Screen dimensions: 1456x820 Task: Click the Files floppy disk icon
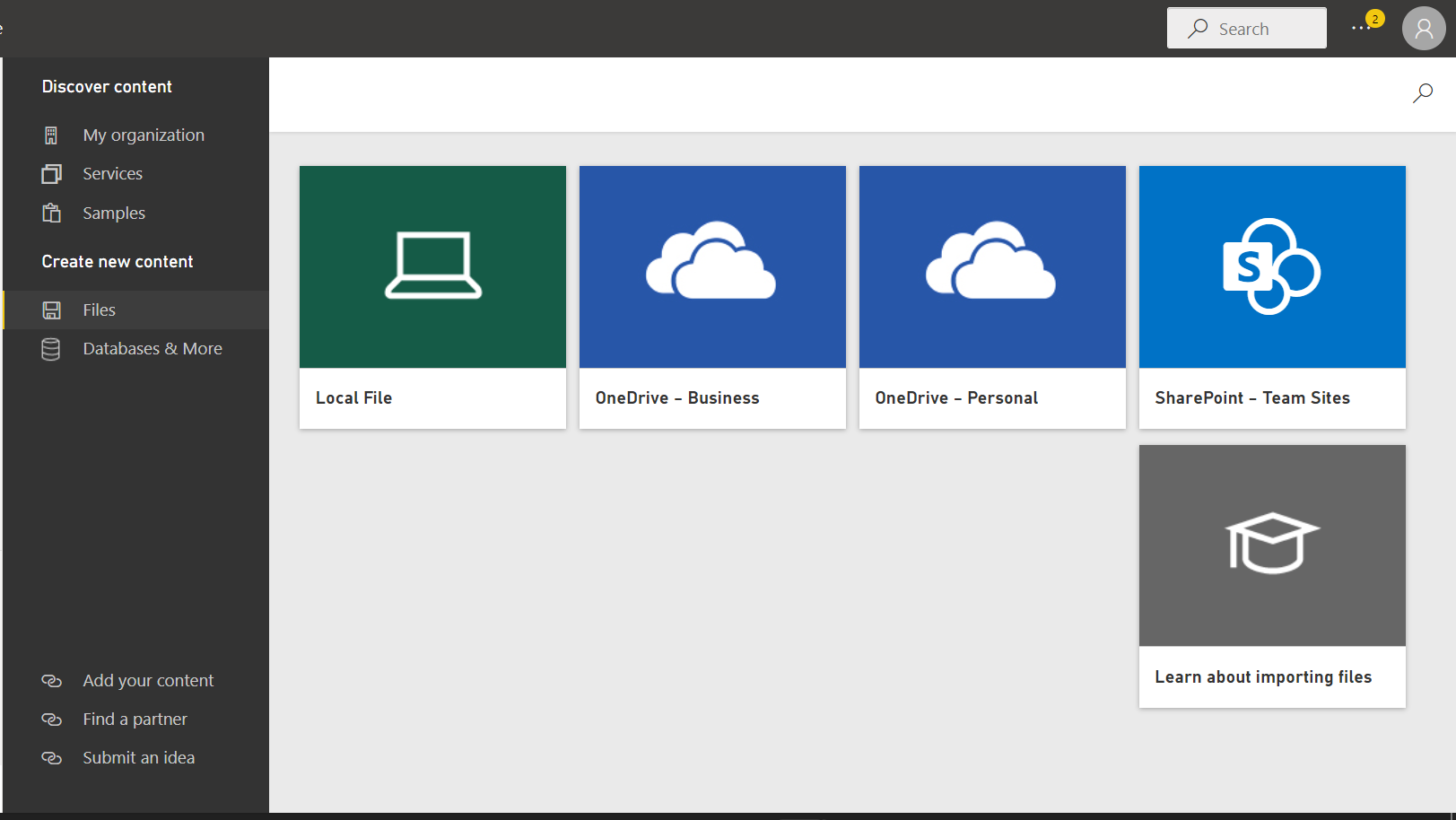pyautogui.click(x=52, y=310)
